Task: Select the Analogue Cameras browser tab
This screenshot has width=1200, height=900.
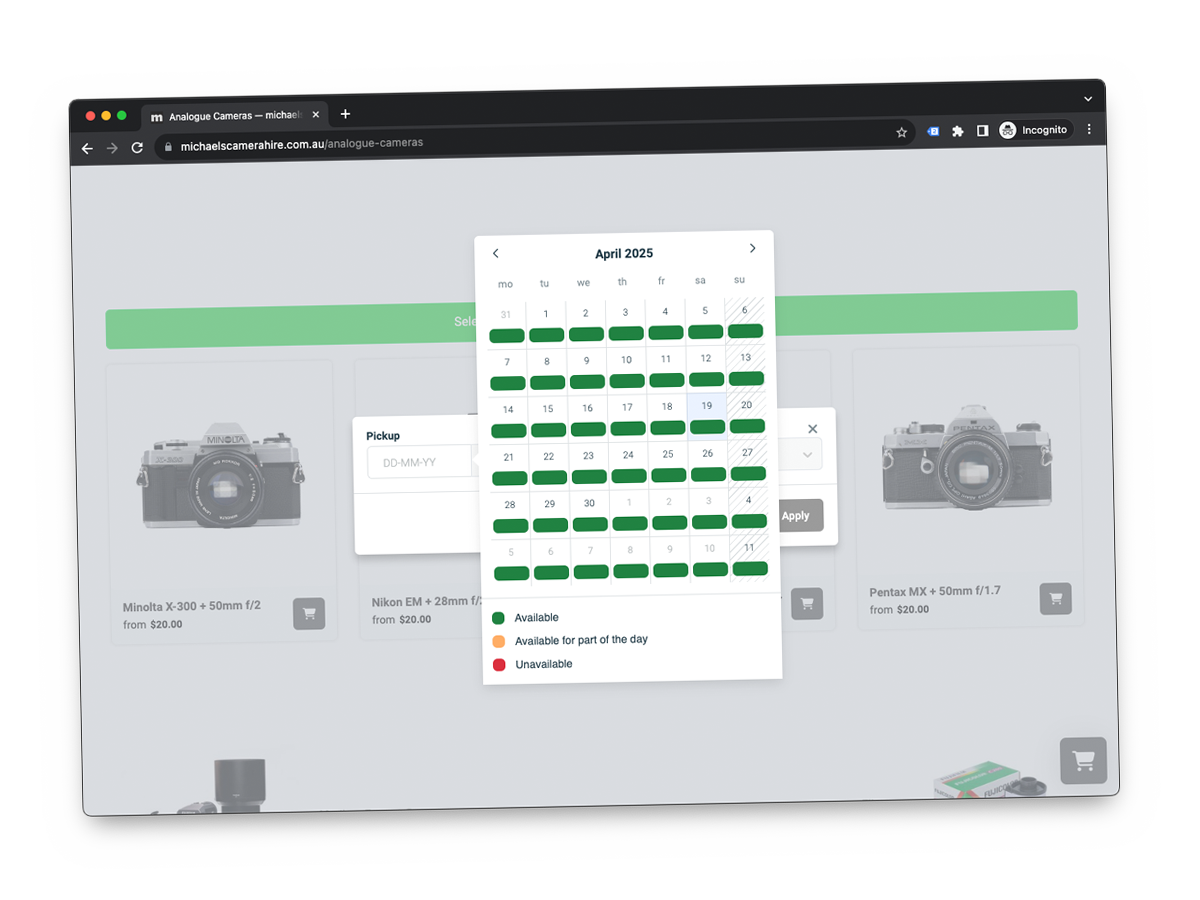Action: [230, 114]
